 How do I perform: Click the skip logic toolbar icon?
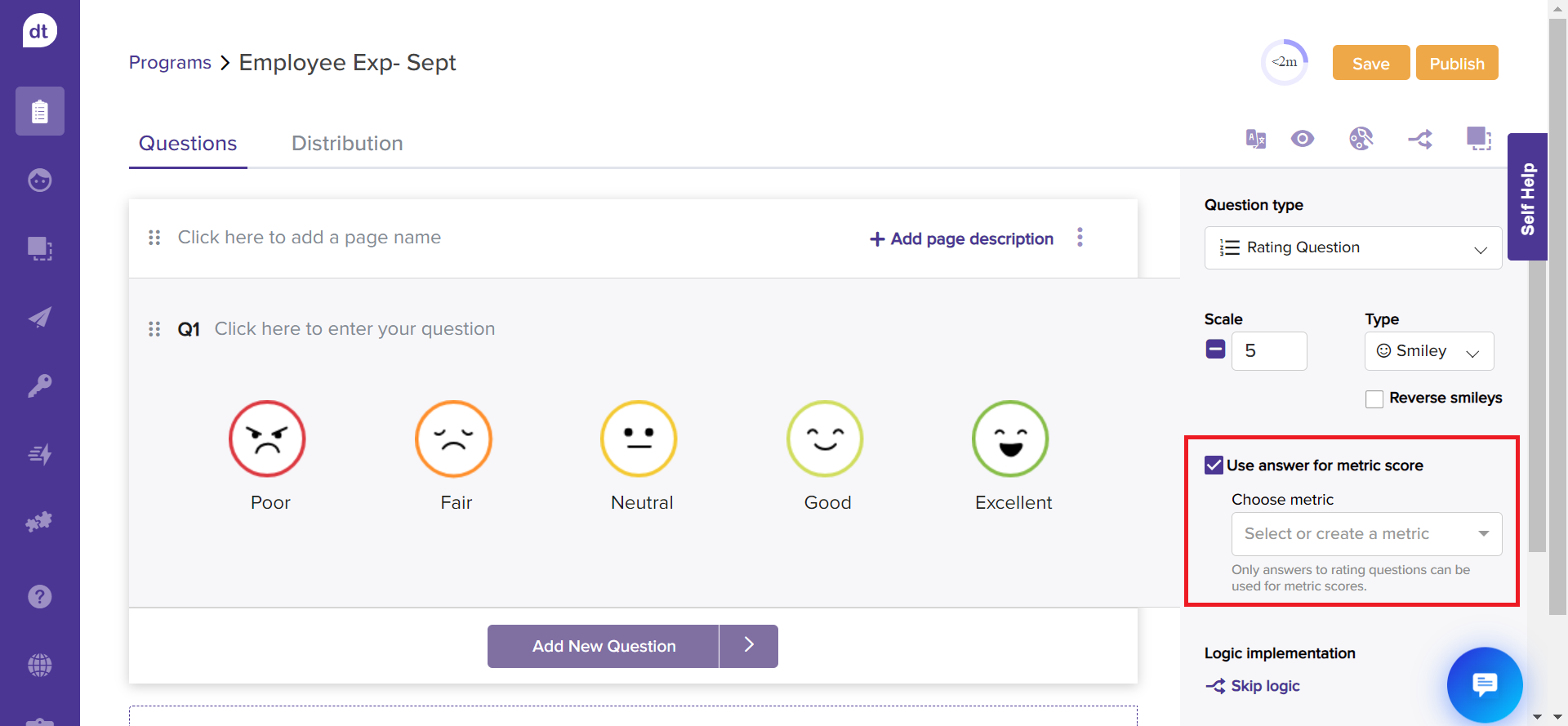[x=1420, y=140]
